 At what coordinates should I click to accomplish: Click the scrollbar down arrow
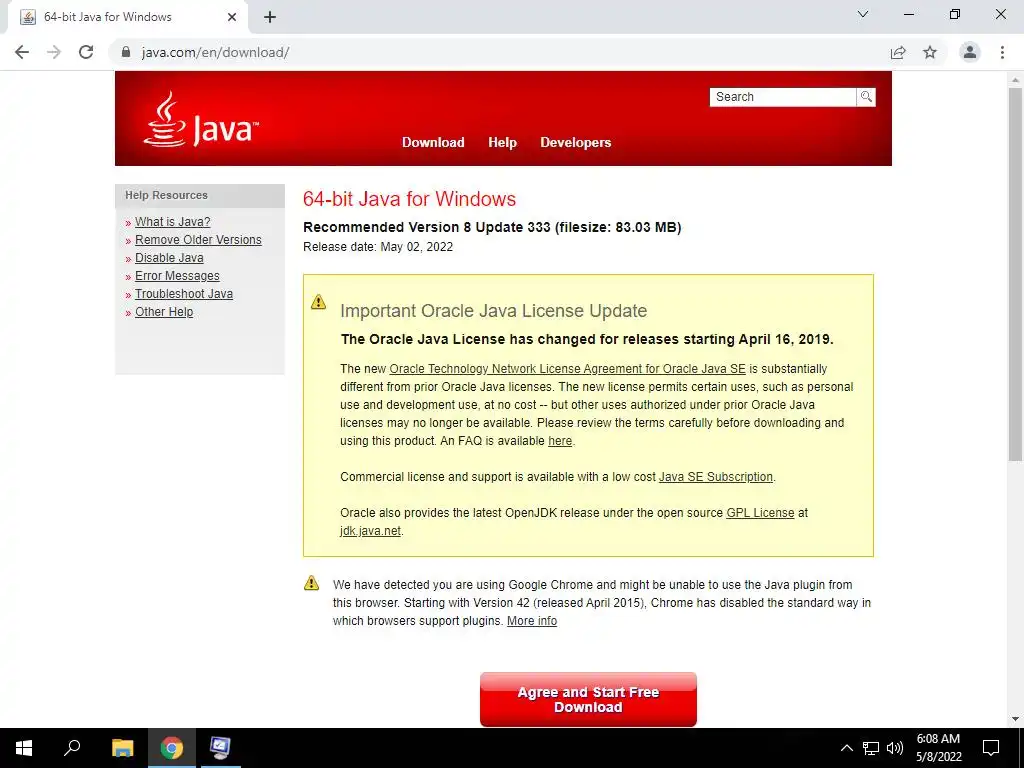[1015, 720]
